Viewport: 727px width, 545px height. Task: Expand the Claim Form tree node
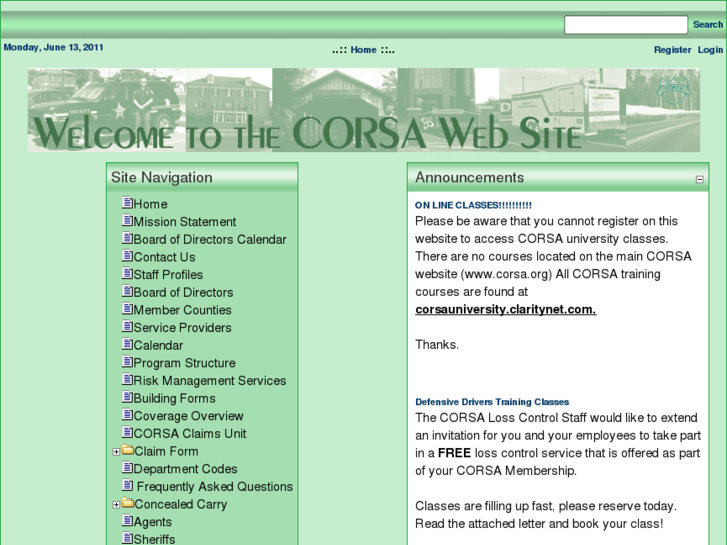click(x=116, y=452)
